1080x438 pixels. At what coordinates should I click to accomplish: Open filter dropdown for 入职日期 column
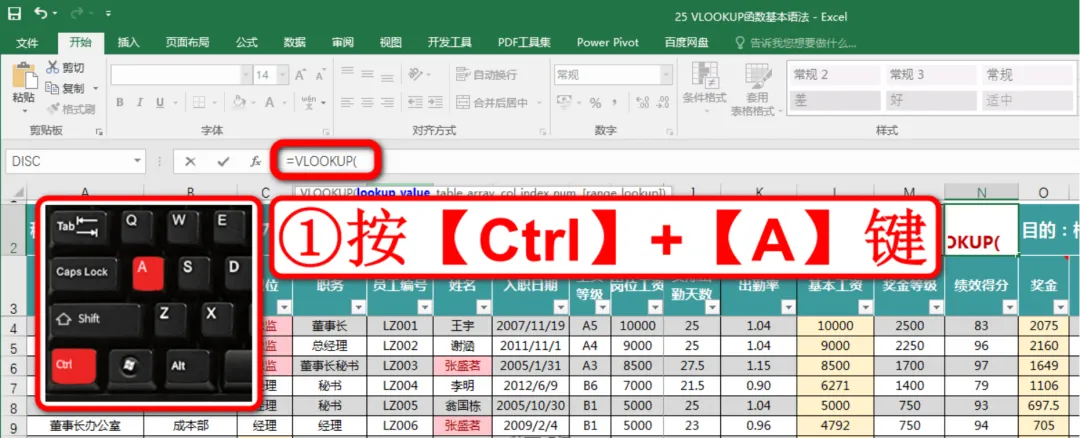pyautogui.click(x=560, y=307)
